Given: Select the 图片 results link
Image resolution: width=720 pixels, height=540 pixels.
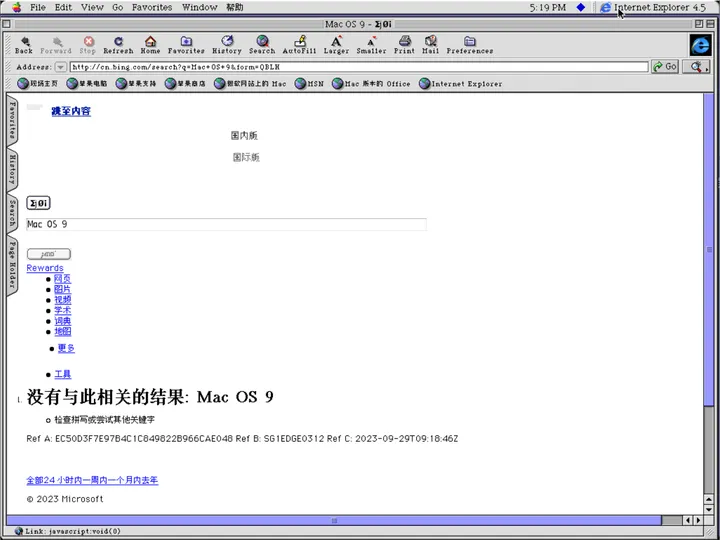Looking at the screenshot, I should click(x=62, y=289).
